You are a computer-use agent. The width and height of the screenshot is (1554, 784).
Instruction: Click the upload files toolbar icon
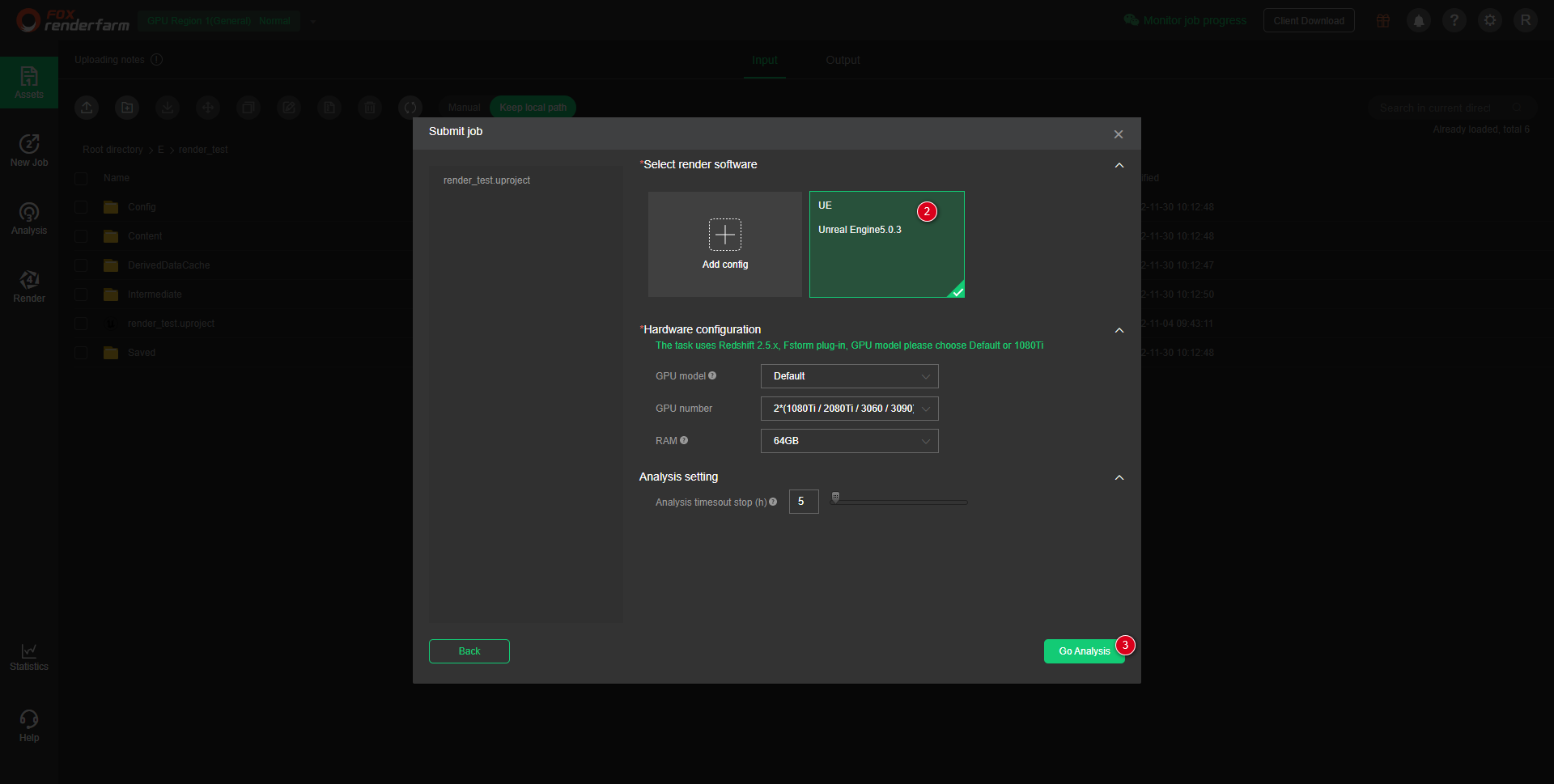coord(87,107)
